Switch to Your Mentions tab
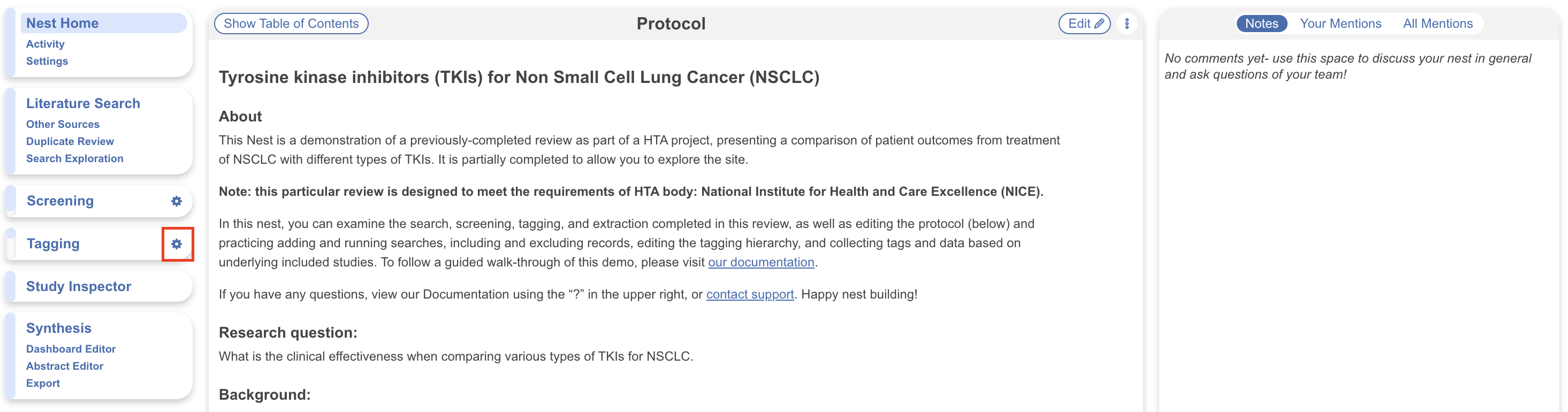This screenshot has width=1568, height=412. tap(1339, 24)
